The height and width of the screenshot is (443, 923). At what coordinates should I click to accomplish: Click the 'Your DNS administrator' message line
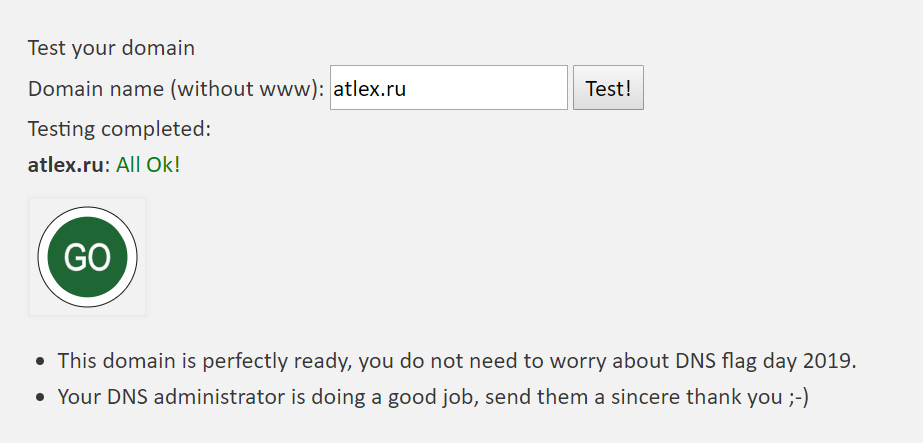click(x=433, y=397)
